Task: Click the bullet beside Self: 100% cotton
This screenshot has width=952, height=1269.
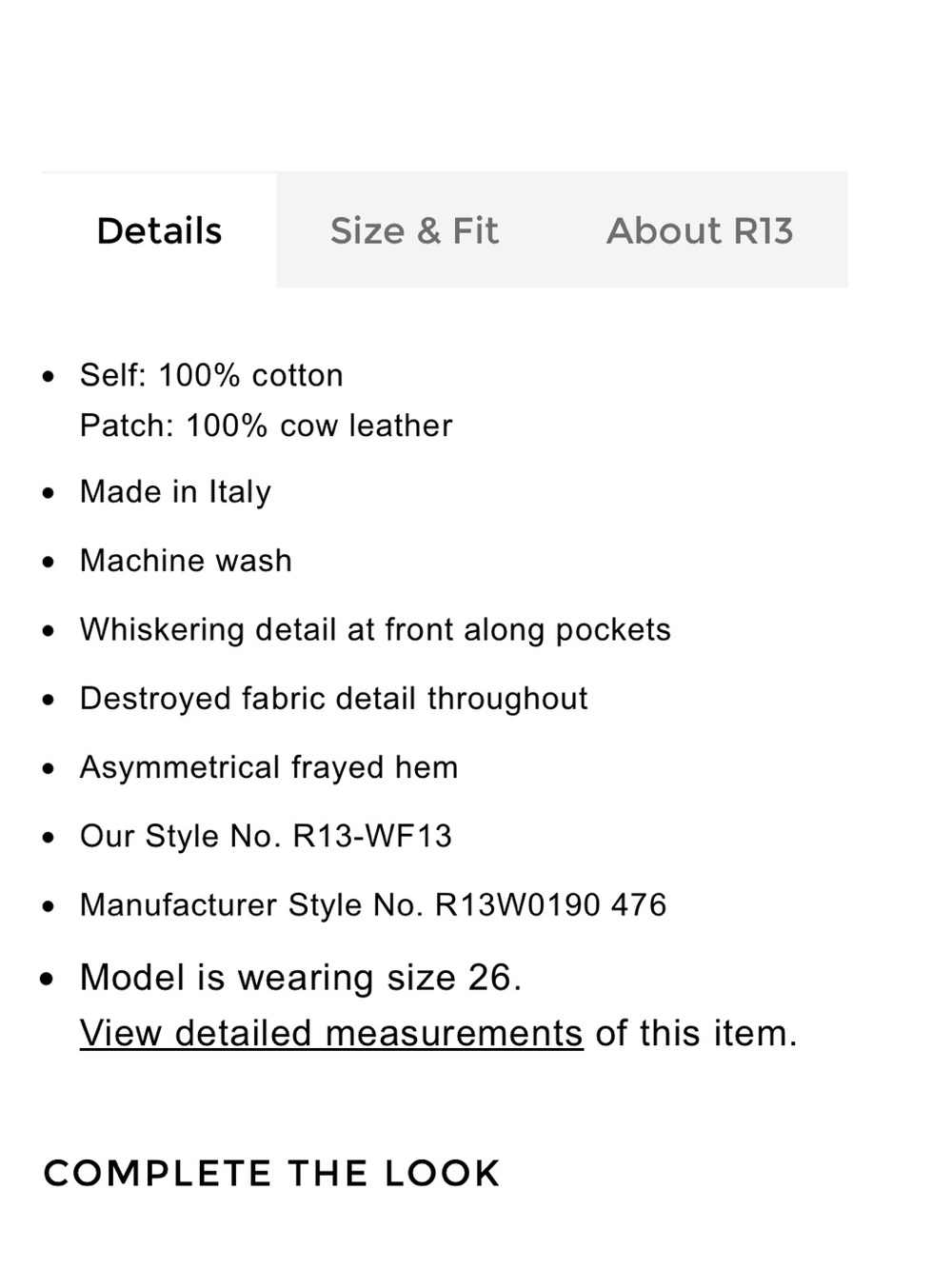Action: click(x=50, y=377)
